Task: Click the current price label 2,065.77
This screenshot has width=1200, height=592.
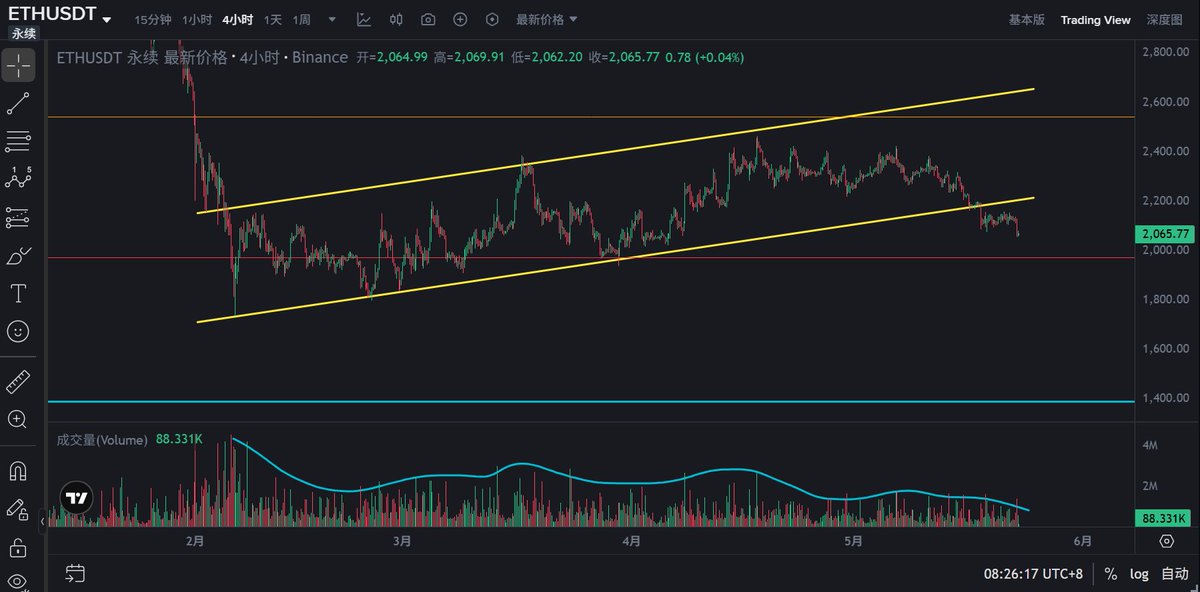Action: coord(1166,233)
